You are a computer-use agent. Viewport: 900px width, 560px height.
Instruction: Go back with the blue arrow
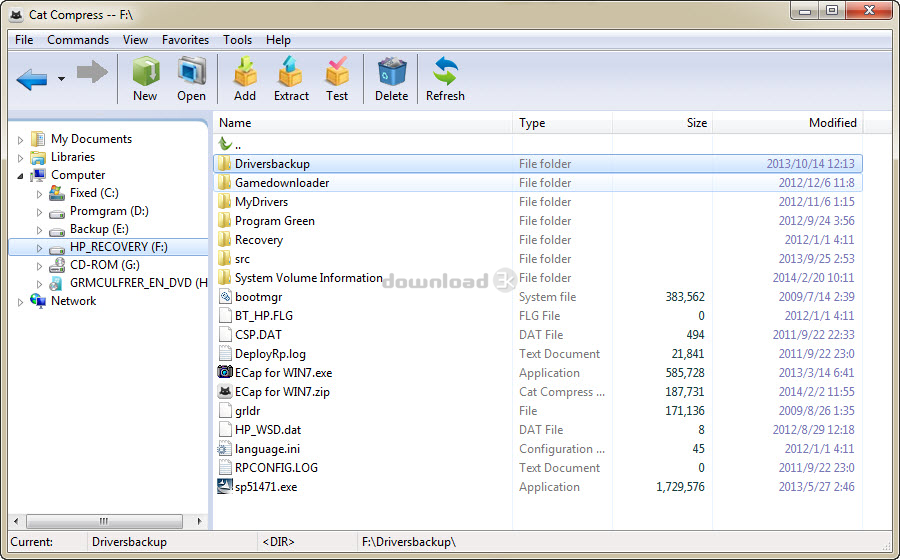coord(32,78)
